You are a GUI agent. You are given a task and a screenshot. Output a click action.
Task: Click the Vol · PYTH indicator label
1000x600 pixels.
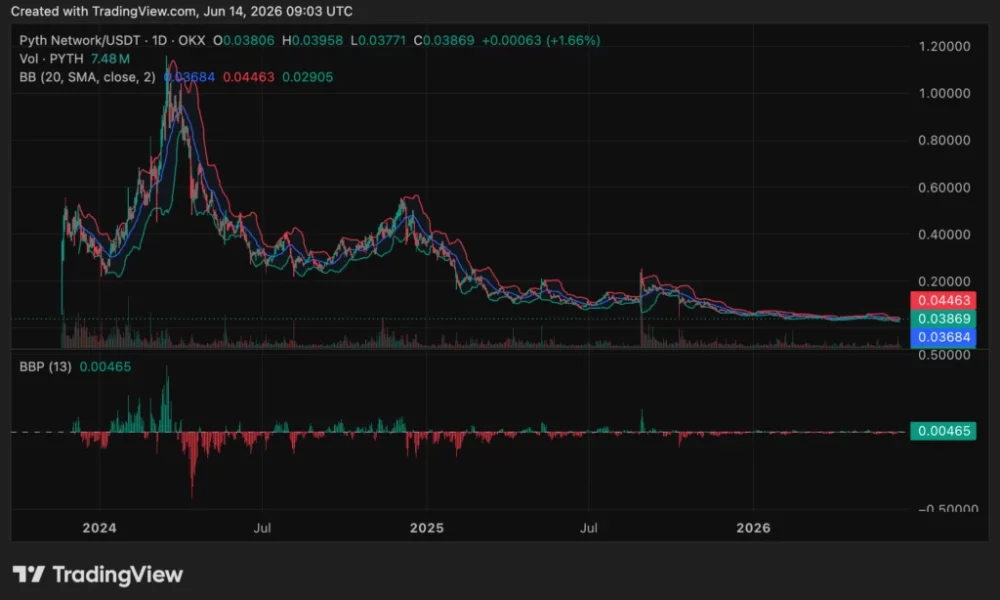click(x=51, y=59)
